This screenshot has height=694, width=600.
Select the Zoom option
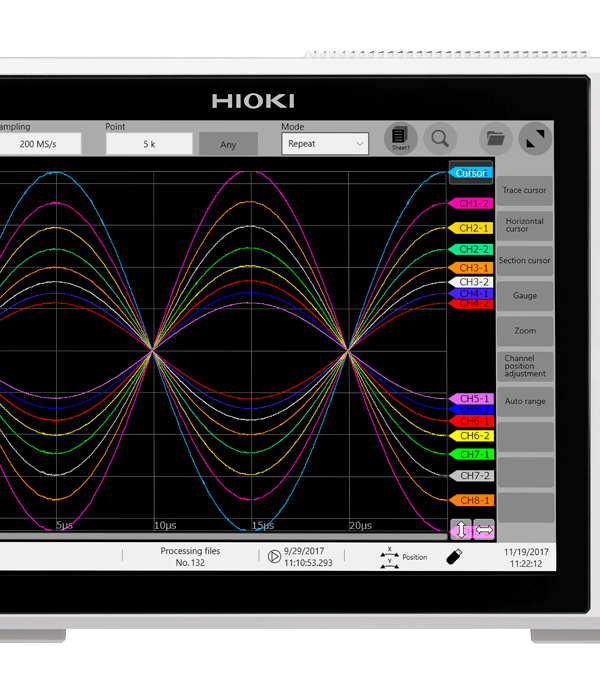pyautogui.click(x=524, y=331)
